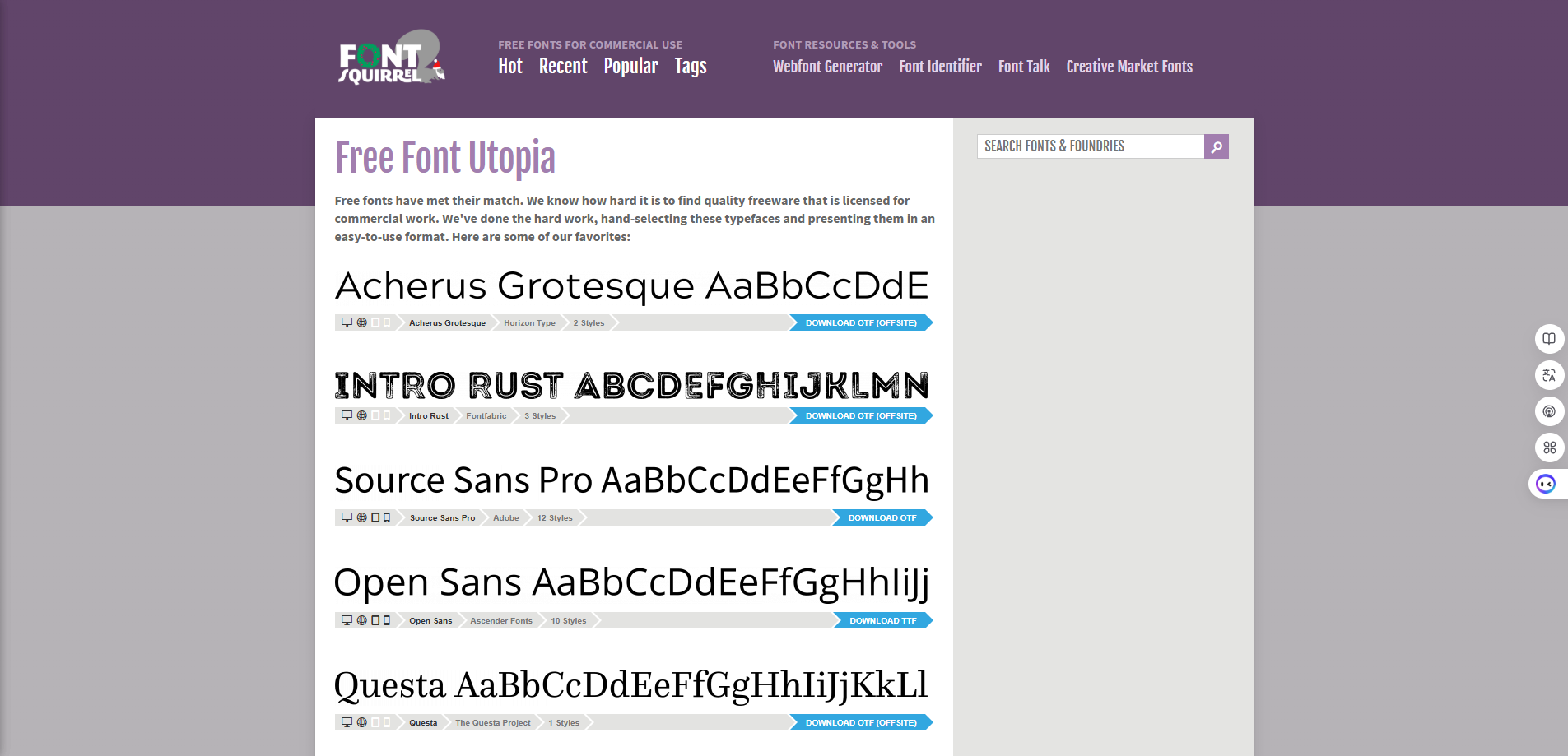Switch to the Hot fonts tab
Image resolution: width=1568 pixels, height=756 pixels.
[509, 66]
